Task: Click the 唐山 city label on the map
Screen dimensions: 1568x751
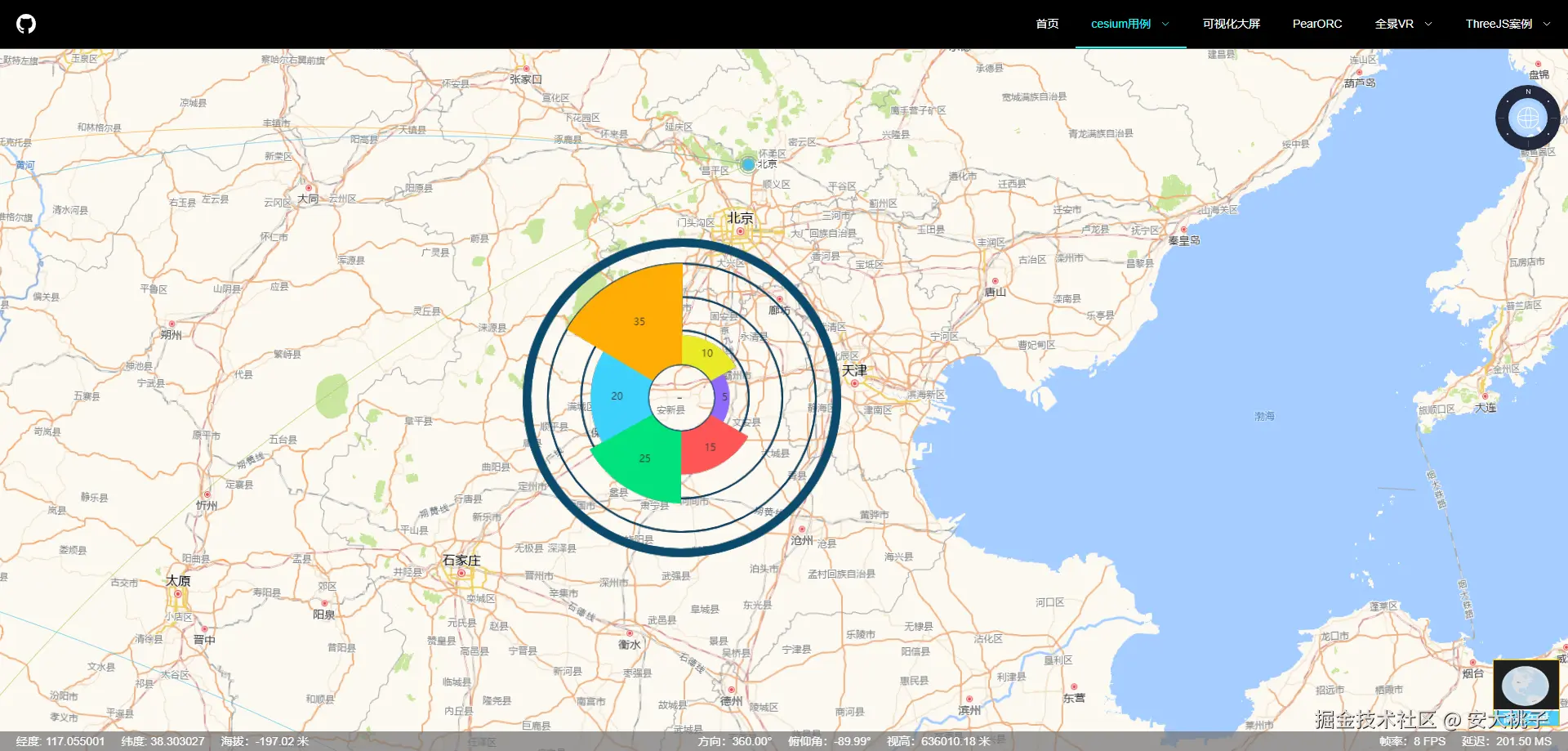Action: point(995,292)
